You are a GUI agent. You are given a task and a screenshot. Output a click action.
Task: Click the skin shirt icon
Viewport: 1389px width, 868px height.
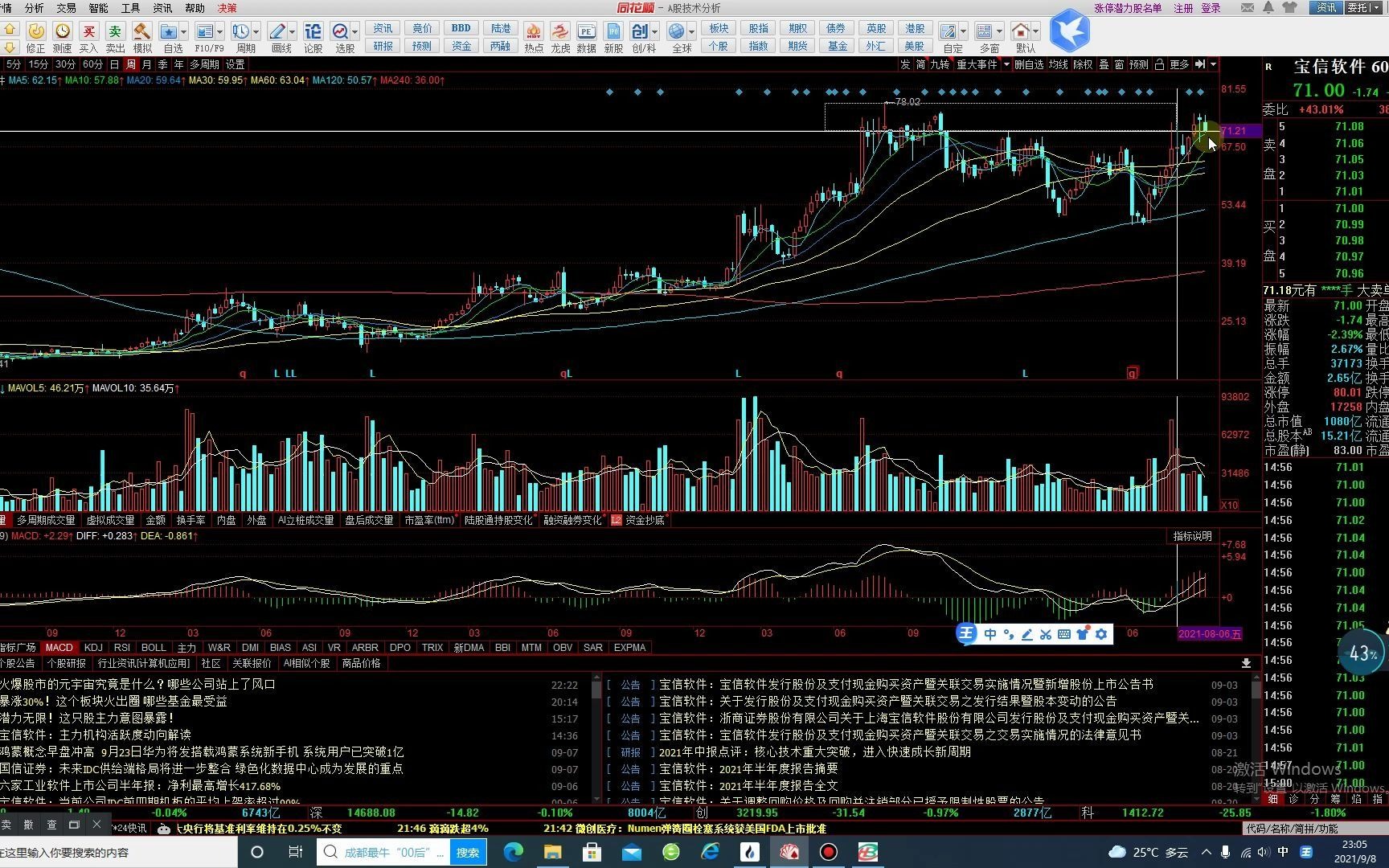coord(1291,7)
